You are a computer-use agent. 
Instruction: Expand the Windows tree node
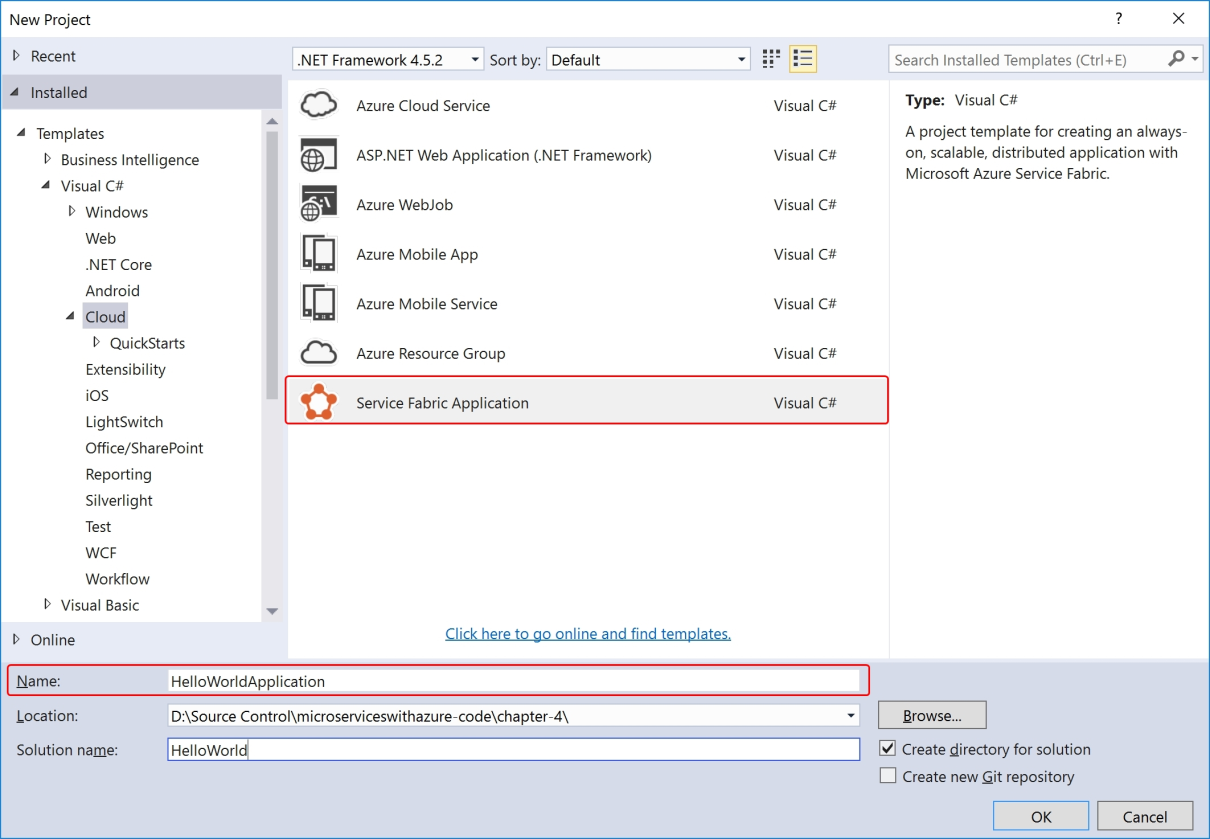click(x=72, y=211)
